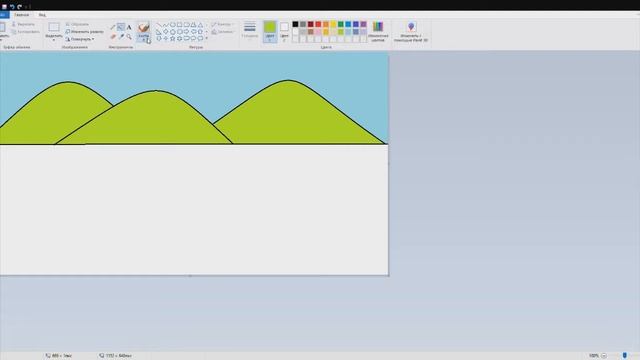Click the zoom slider handle
This screenshot has height=360, width=640.
[625, 356]
